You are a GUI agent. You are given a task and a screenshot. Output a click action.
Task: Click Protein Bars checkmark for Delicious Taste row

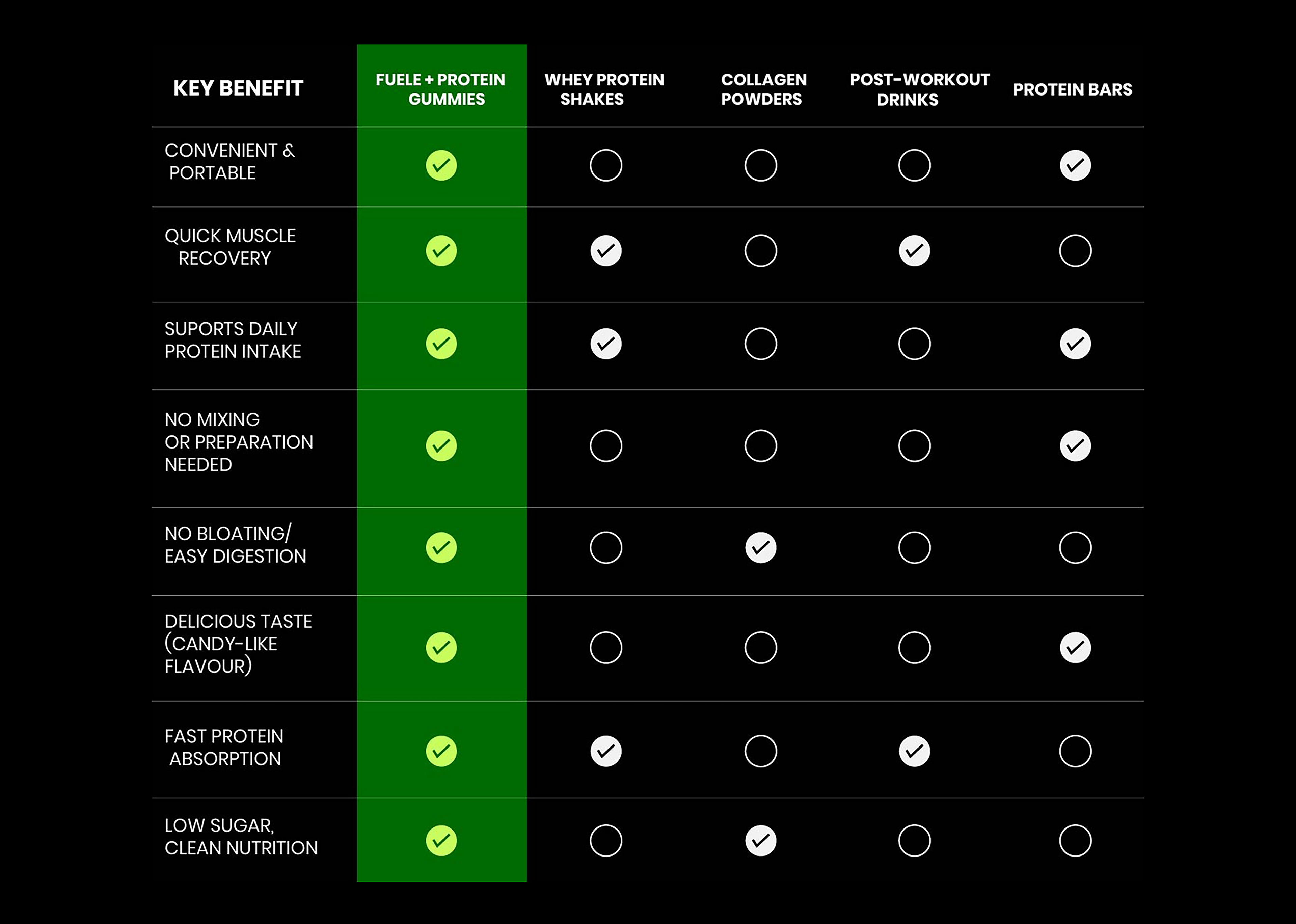pyautogui.click(x=1075, y=648)
